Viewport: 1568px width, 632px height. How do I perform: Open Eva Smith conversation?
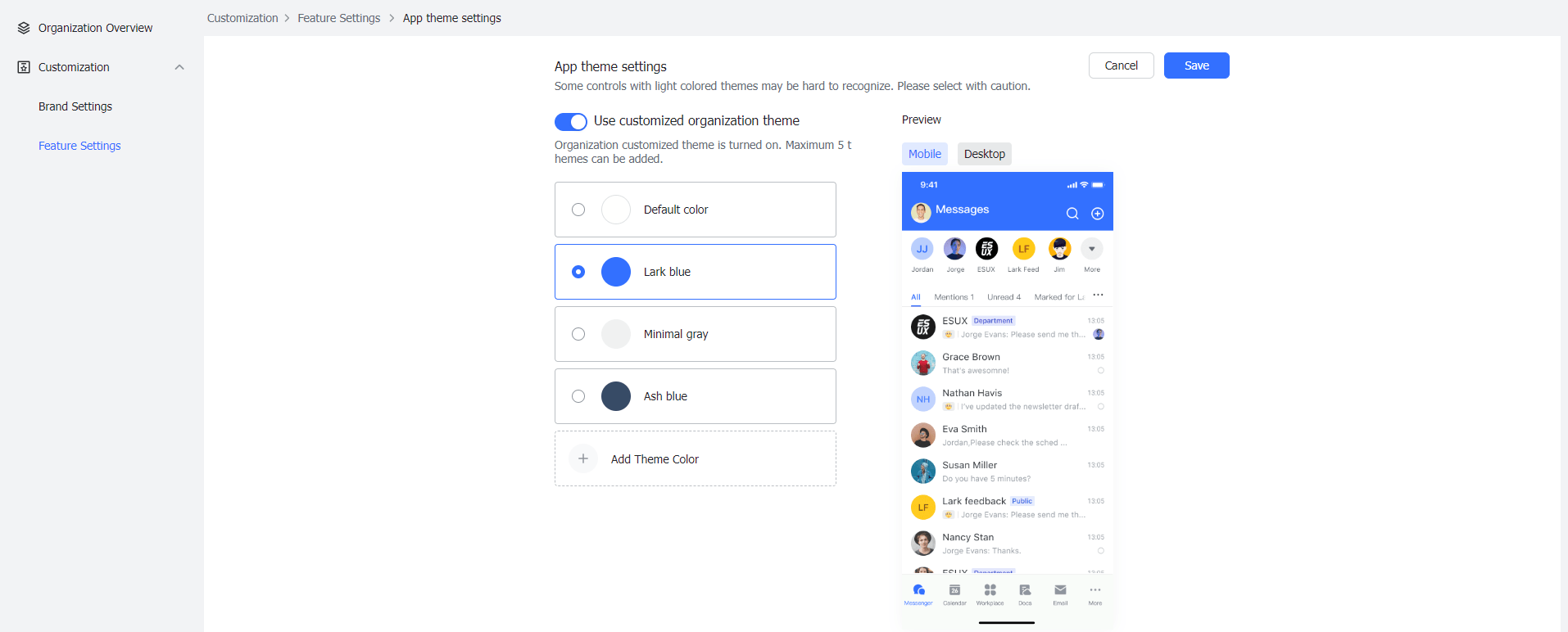click(1008, 435)
